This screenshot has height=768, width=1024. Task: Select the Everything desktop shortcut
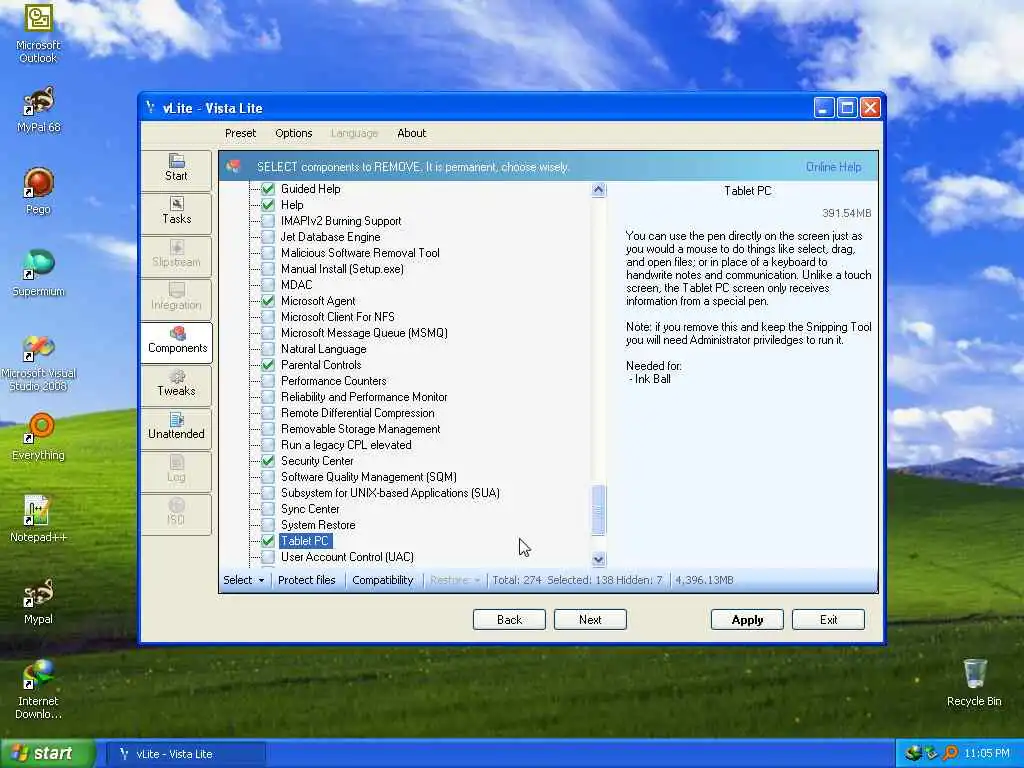pos(38,436)
